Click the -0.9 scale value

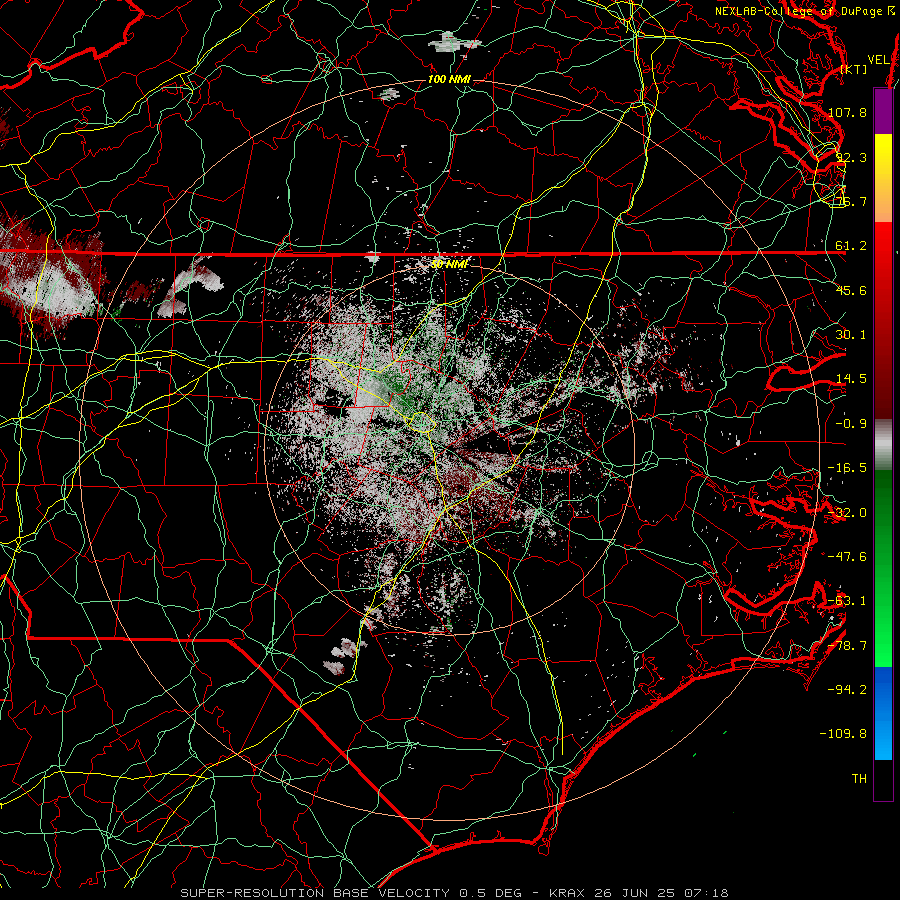click(851, 424)
